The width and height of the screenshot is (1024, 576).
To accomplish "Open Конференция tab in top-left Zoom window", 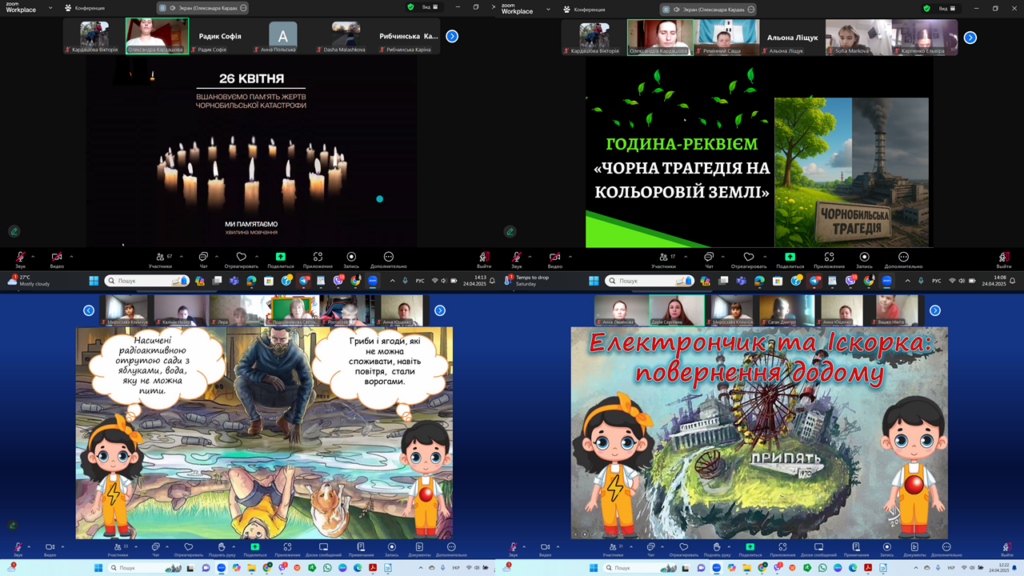I will (85, 8).
